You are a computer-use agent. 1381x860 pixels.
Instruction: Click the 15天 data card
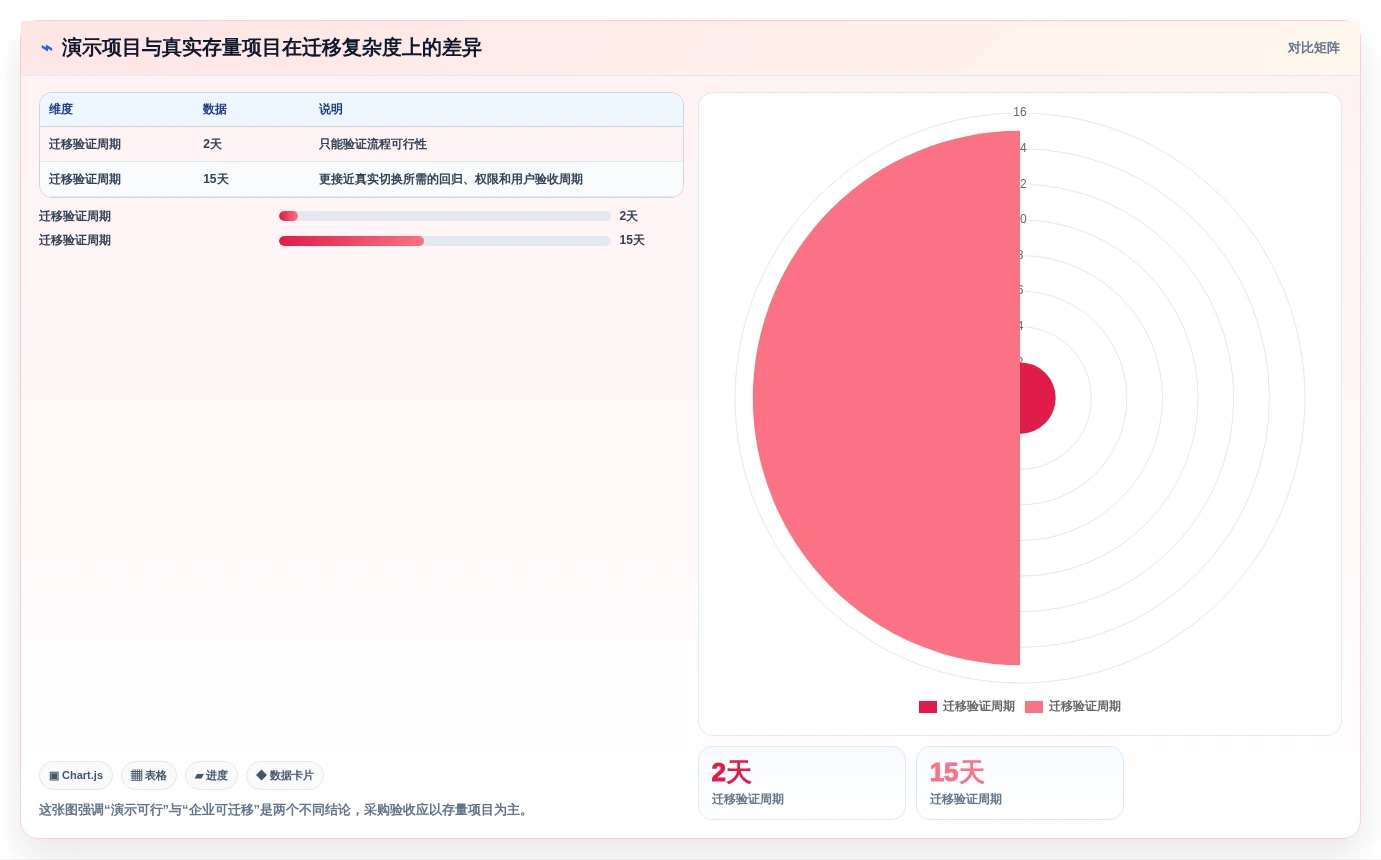click(1020, 783)
